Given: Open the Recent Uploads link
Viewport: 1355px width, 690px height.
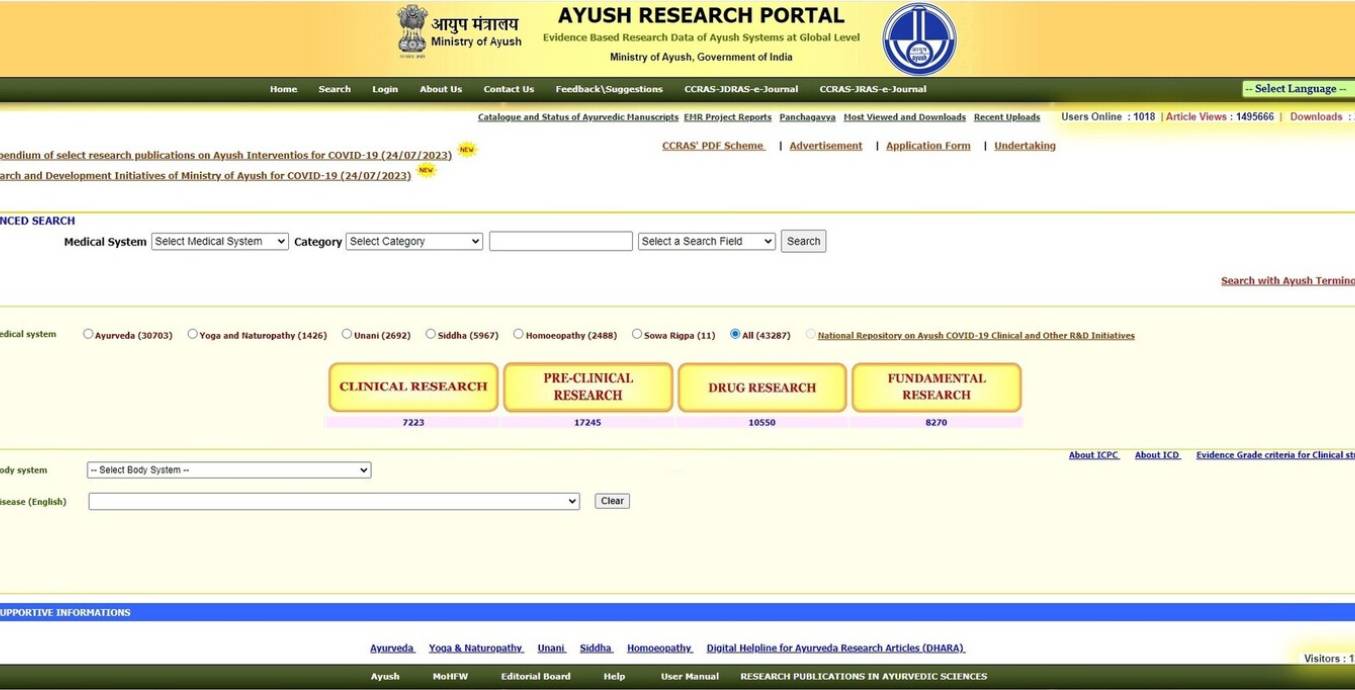Looking at the screenshot, I should [1007, 117].
